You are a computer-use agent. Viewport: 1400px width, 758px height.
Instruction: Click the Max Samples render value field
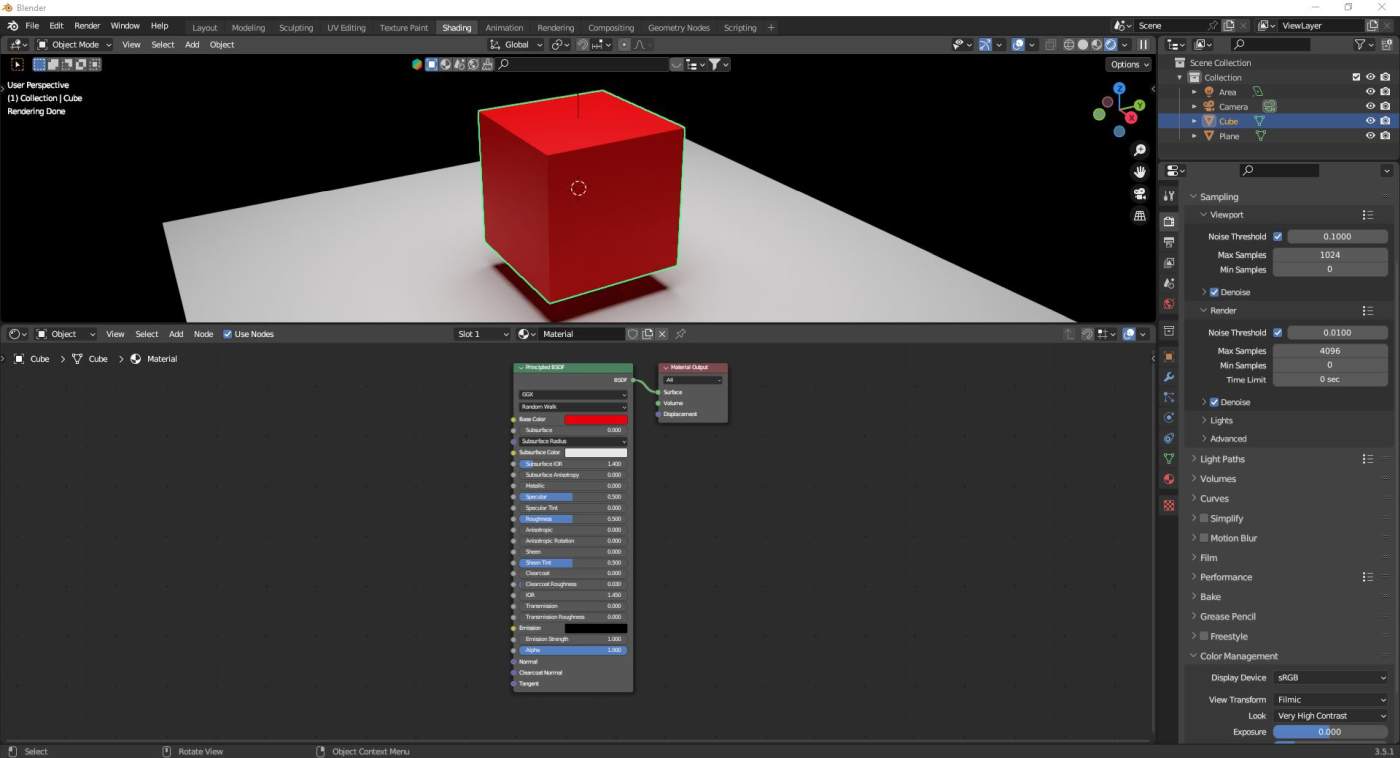(1330, 350)
